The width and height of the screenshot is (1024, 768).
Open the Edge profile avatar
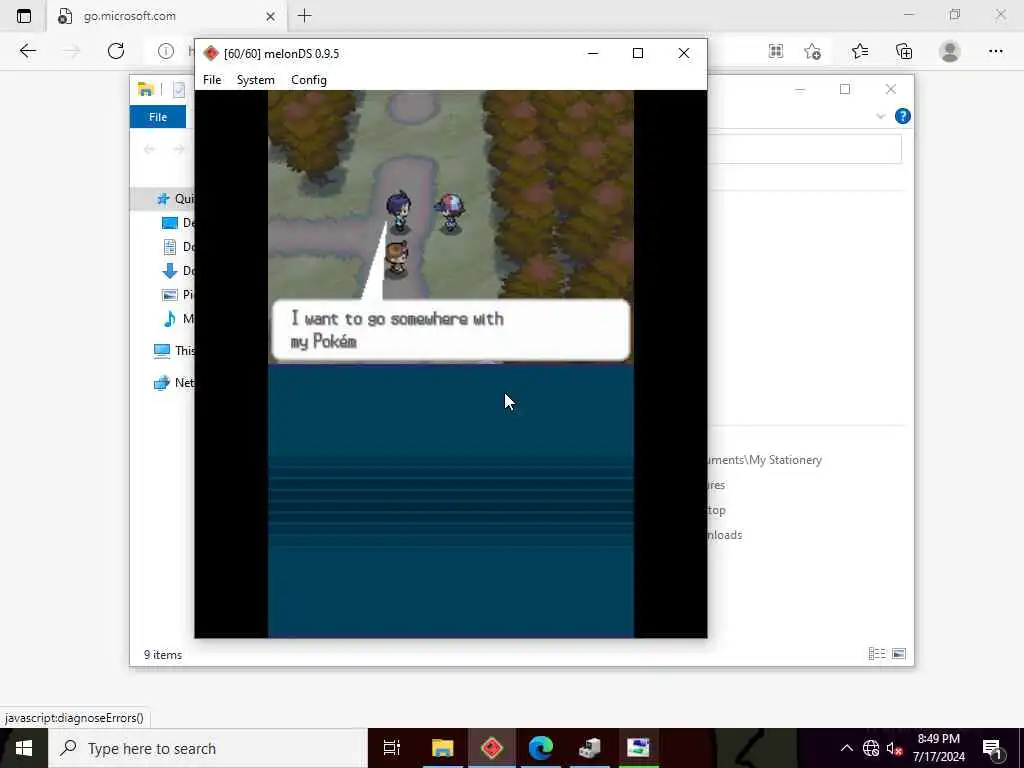950,51
